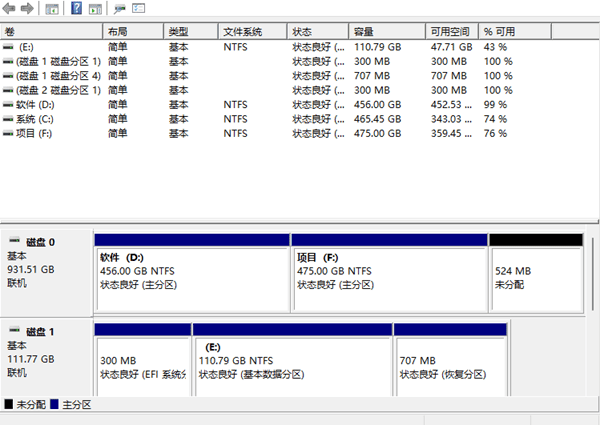Select the 磁盘 1 111.77 GB disk label
Viewport: 600px width, 425px height.
(x=46, y=358)
